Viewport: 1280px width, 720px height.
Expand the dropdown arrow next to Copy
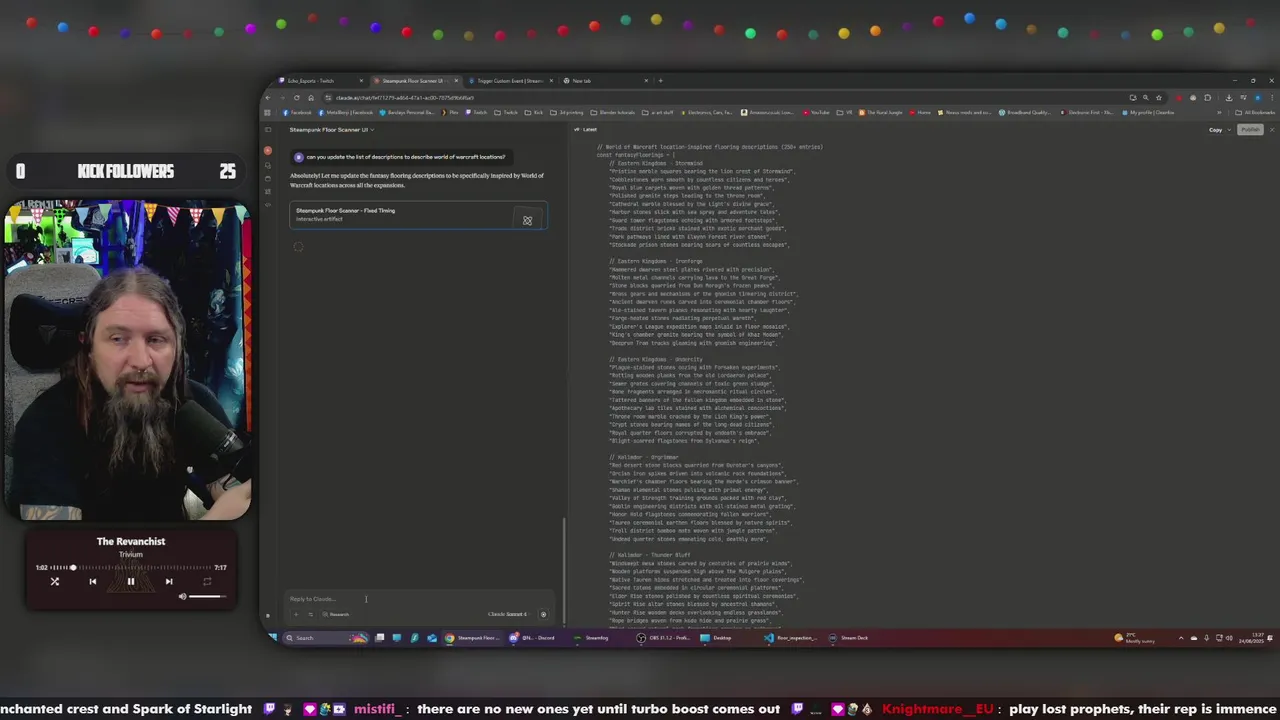pyautogui.click(x=1230, y=129)
